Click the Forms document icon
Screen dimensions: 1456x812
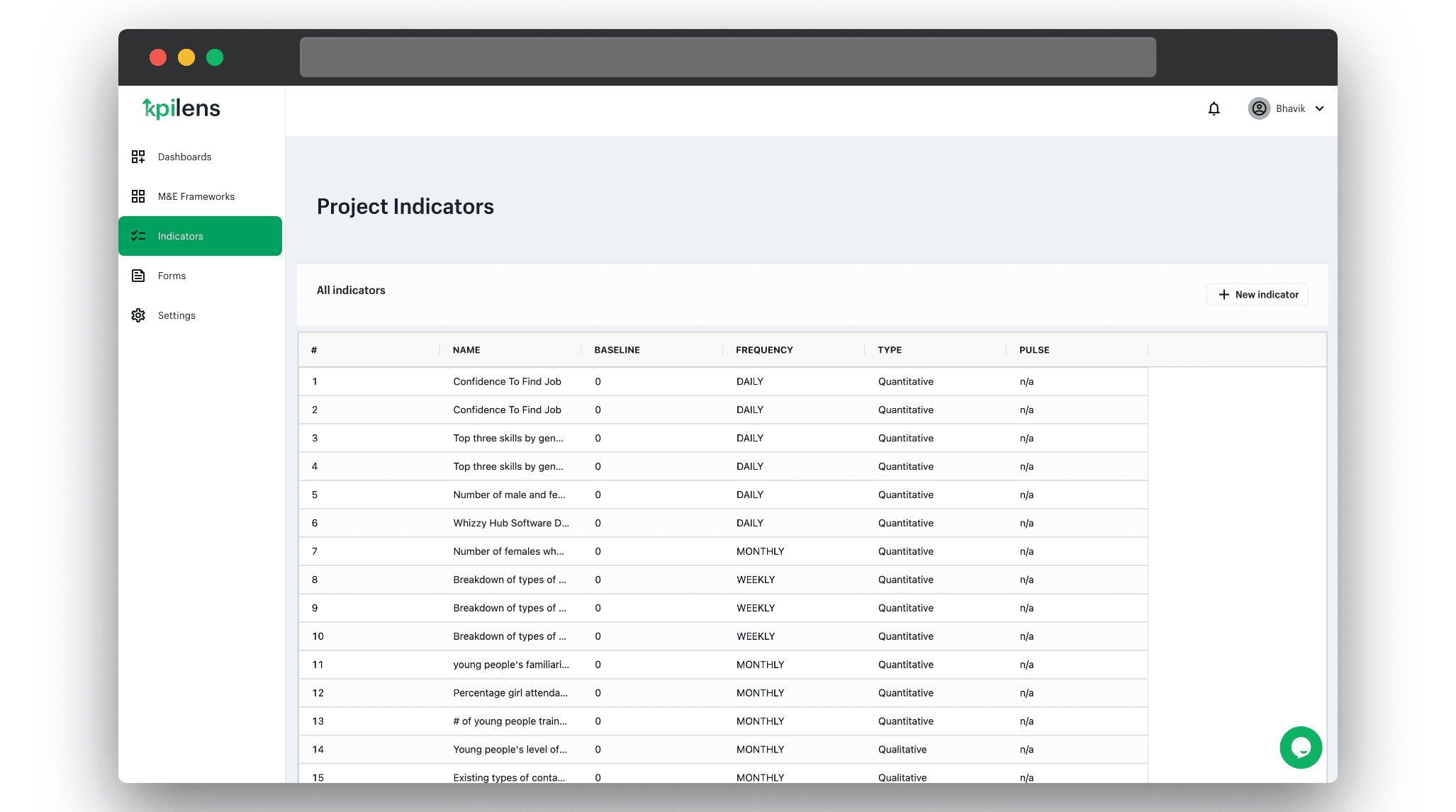pos(138,276)
